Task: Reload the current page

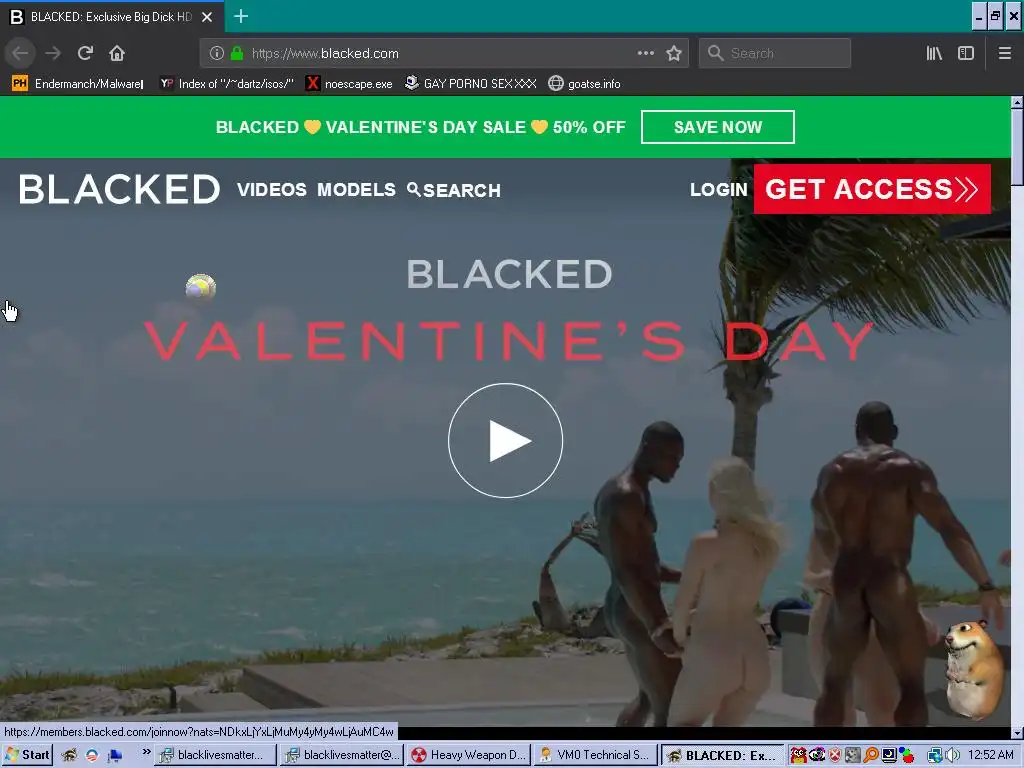Action: 85,53
